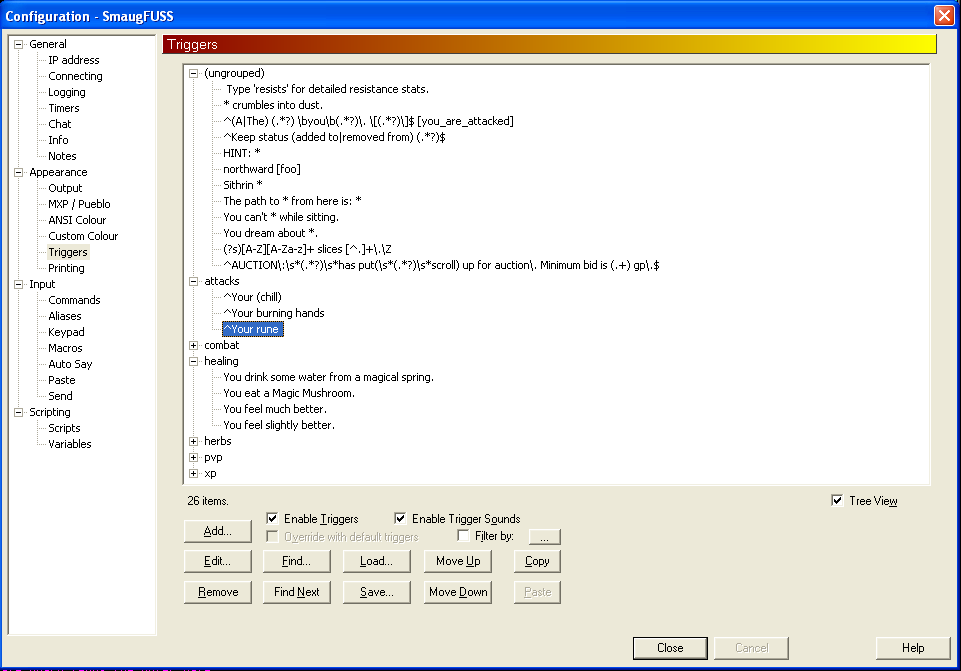Collapse the attacks trigger group
Image resolution: width=961 pixels, height=671 pixels.
pyautogui.click(x=194, y=281)
